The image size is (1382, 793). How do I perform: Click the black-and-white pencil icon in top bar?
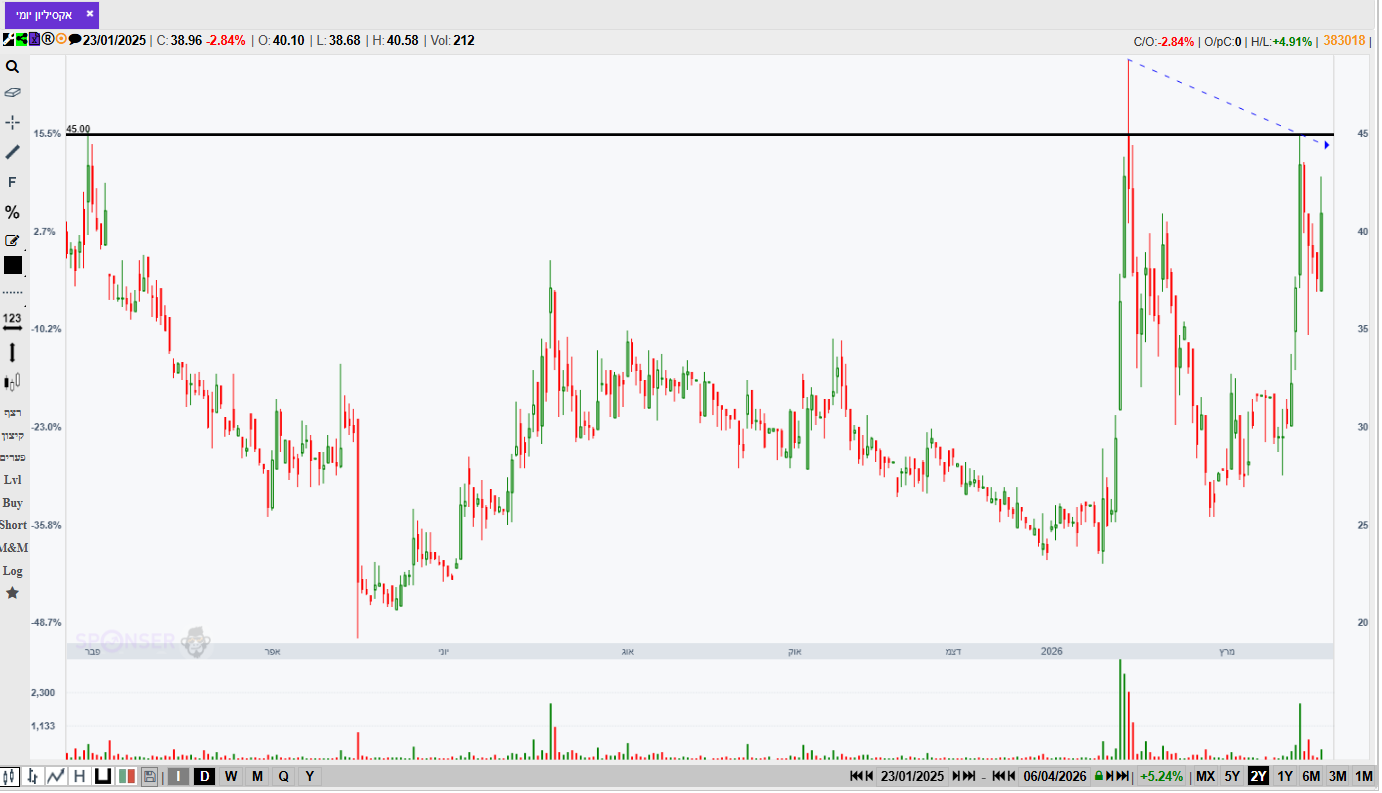[8, 40]
